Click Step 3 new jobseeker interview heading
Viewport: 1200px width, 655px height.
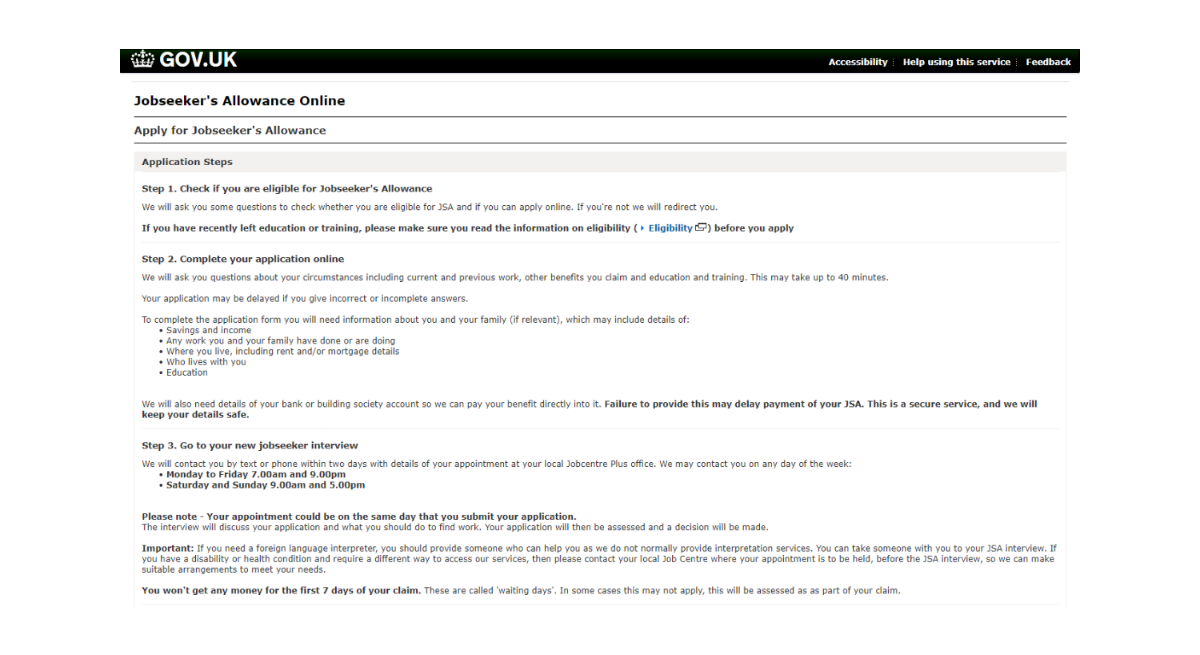click(250, 445)
